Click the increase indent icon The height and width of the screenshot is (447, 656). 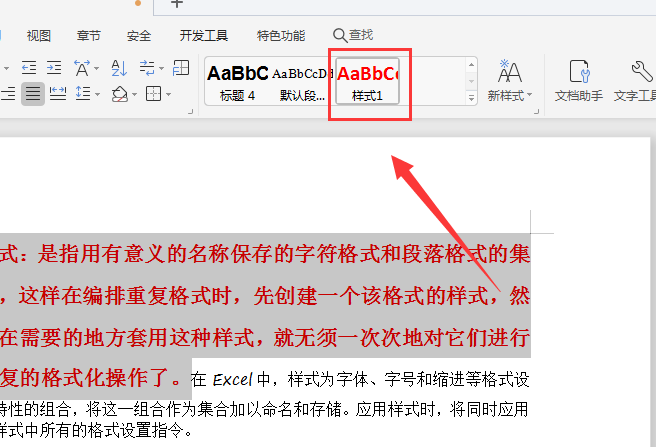53,68
